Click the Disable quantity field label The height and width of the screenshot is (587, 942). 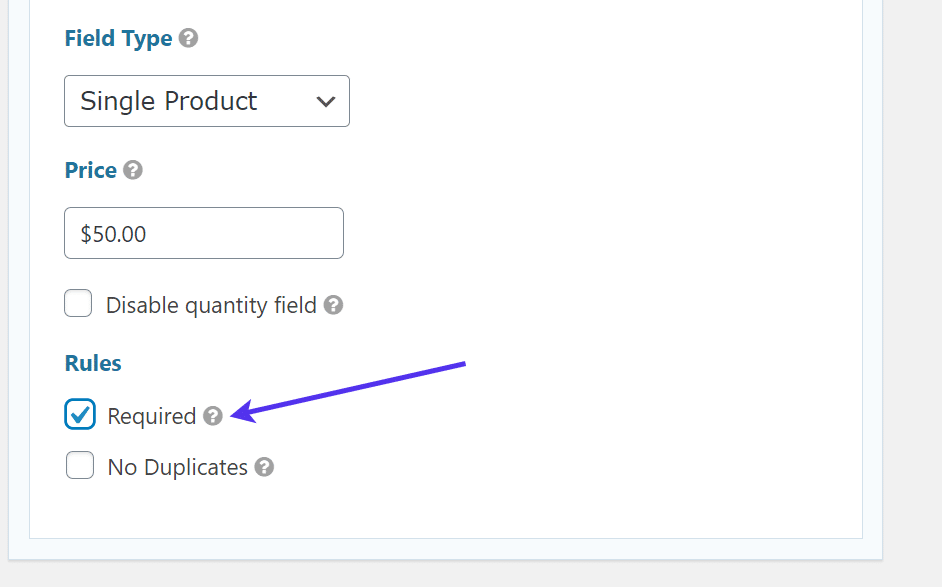pyautogui.click(x=212, y=304)
